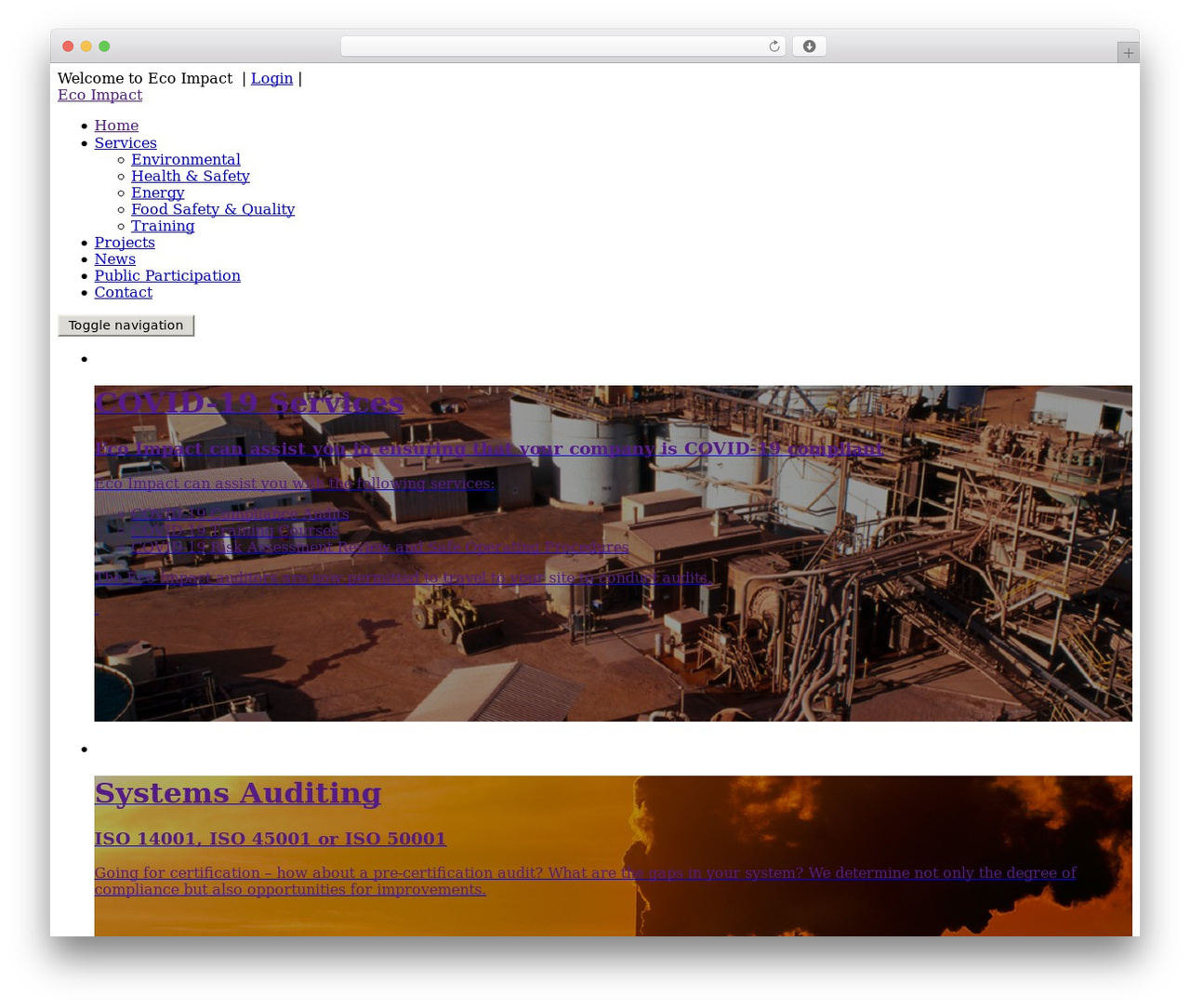
Task: Open the Training services link
Action: click(x=163, y=227)
